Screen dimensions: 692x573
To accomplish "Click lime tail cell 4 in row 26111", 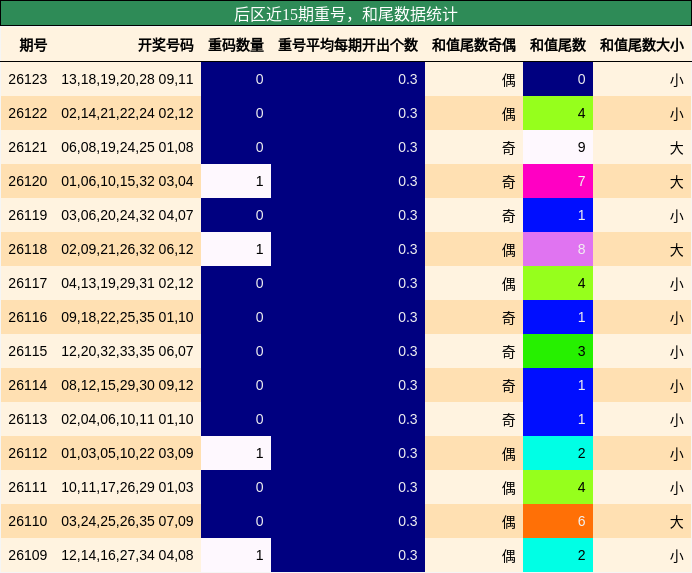I will tap(558, 487).
